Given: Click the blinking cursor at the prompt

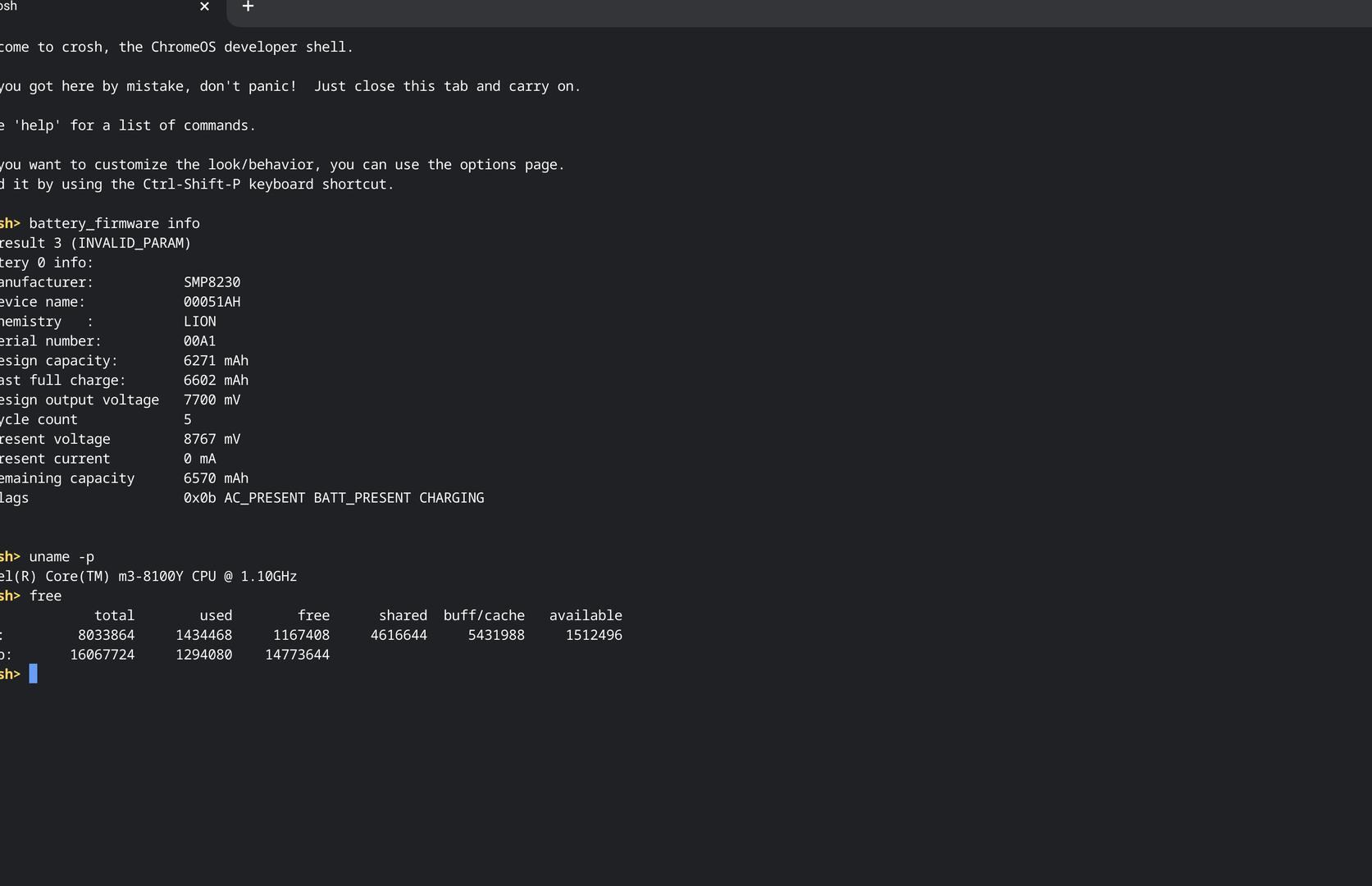Looking at the screenshot, I should click(x=34, y=674).
